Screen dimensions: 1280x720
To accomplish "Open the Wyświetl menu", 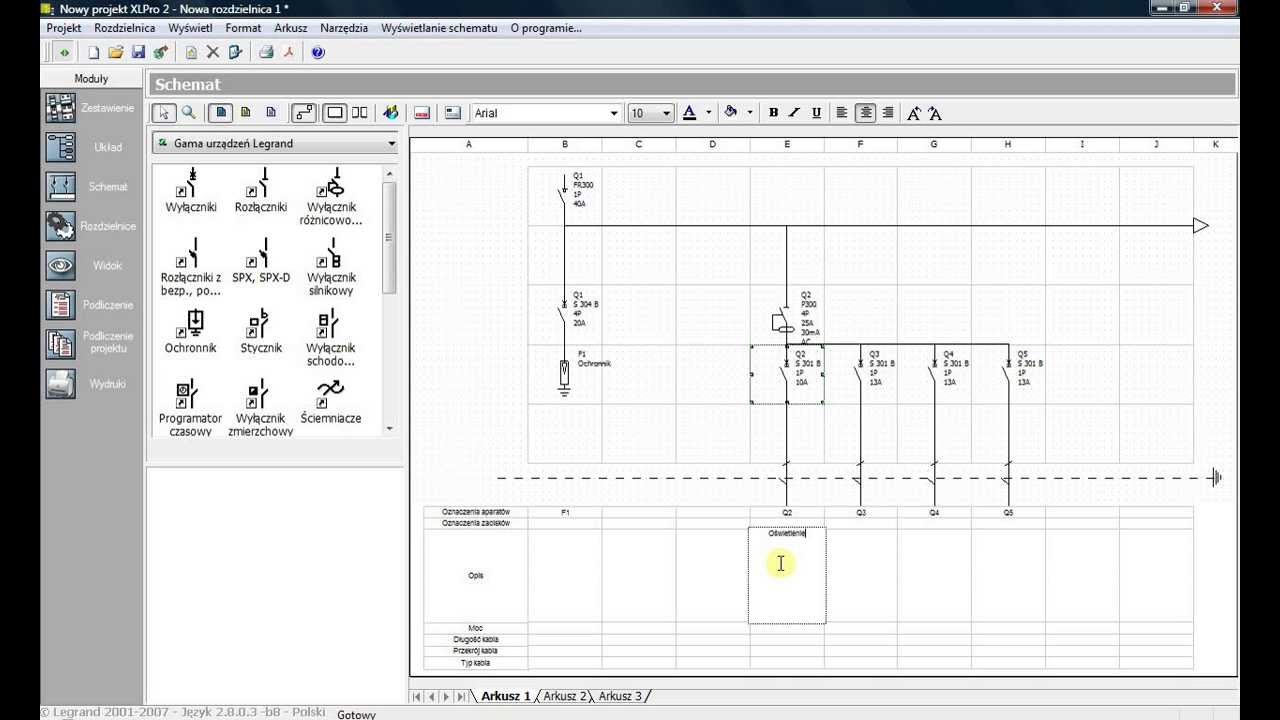I will point(190,28).
